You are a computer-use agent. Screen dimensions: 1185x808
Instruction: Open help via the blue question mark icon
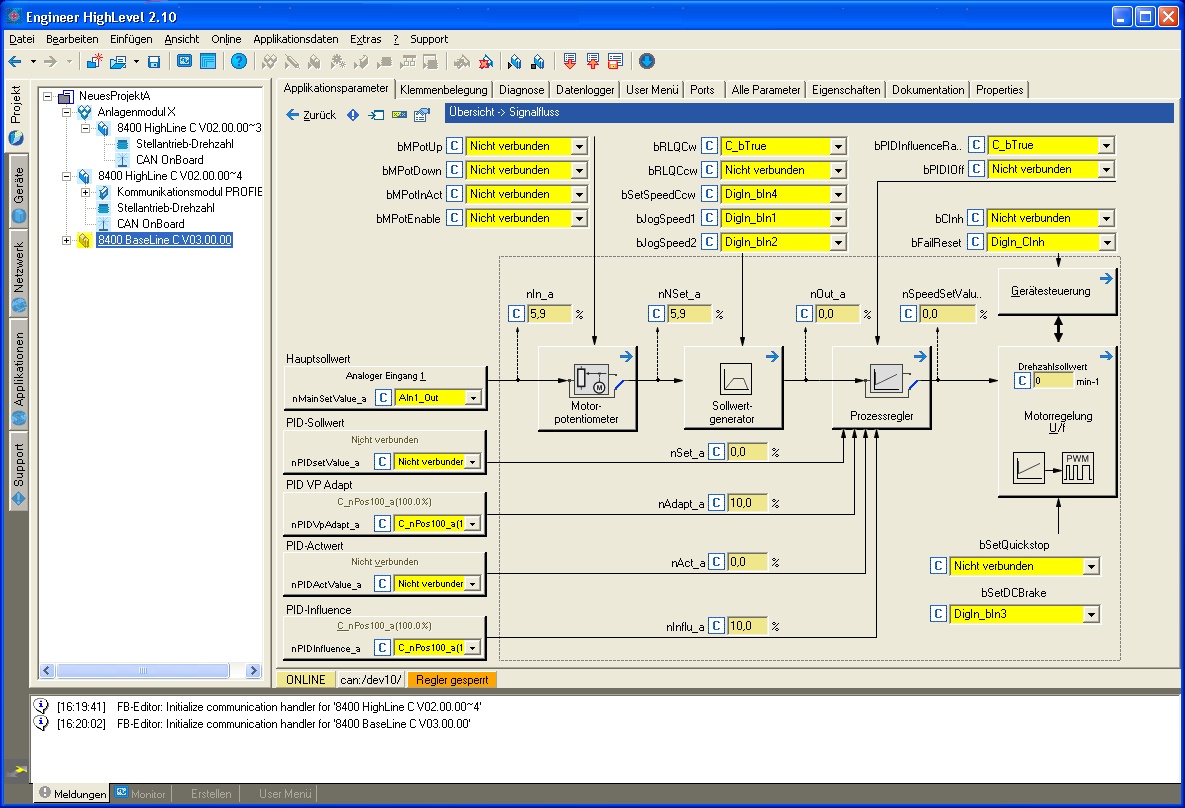[238, 62]
